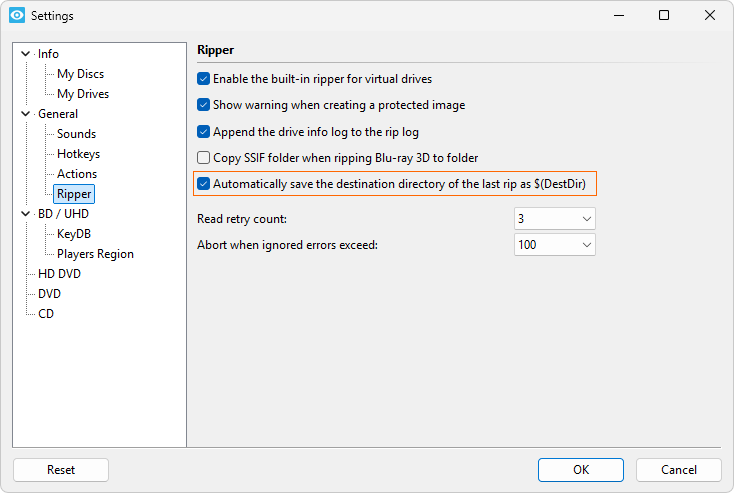This screenshot has width=734, height=493.
Task: Toggle auto-save destination directory as $(DestDir)
Action: coord(204,184)
